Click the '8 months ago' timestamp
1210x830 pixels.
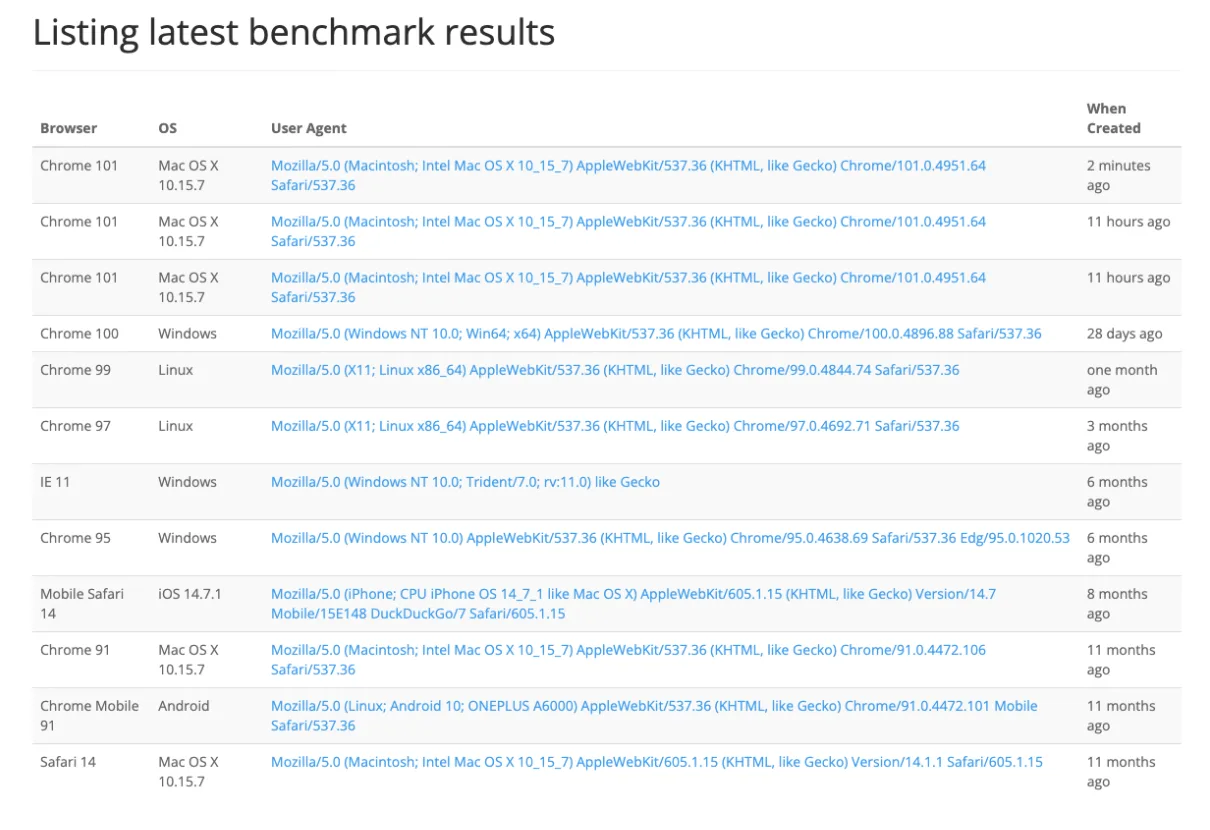pyautogui.click(x=1117, y=603)
